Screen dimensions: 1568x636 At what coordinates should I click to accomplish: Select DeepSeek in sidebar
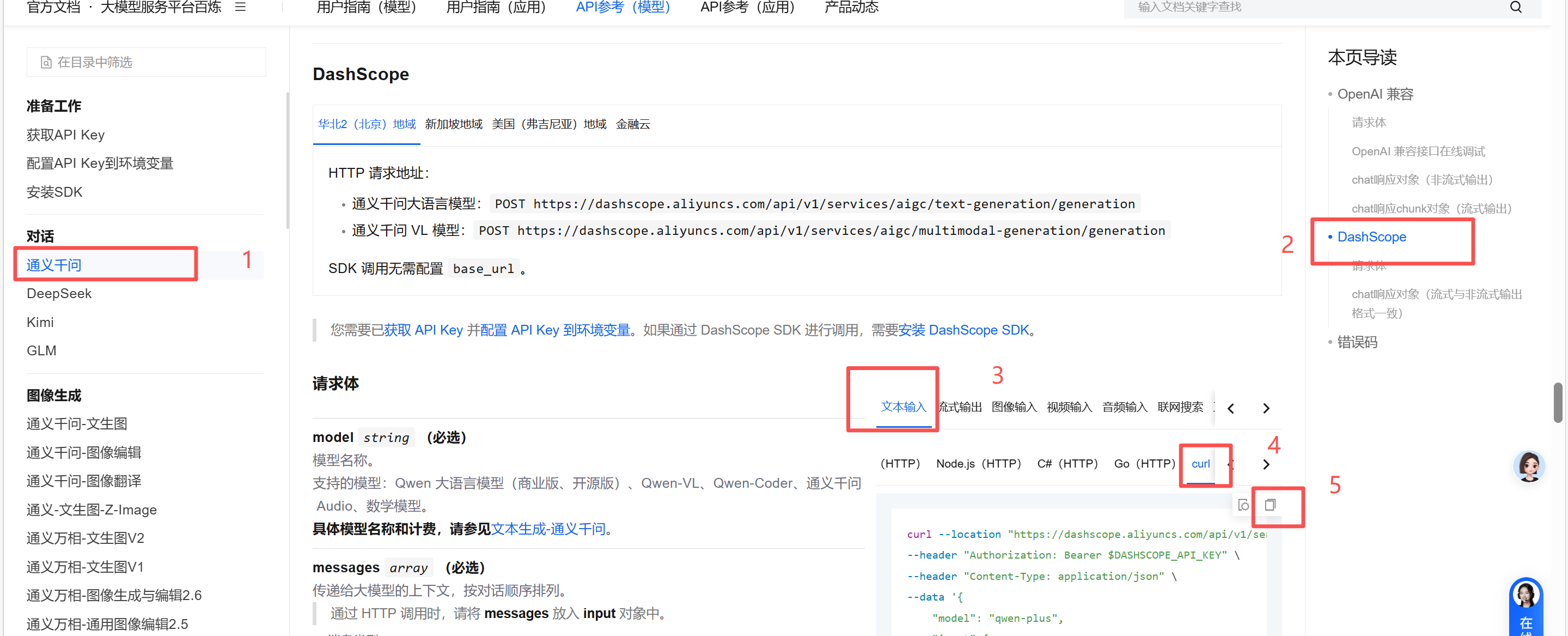(x=59, y=294)
